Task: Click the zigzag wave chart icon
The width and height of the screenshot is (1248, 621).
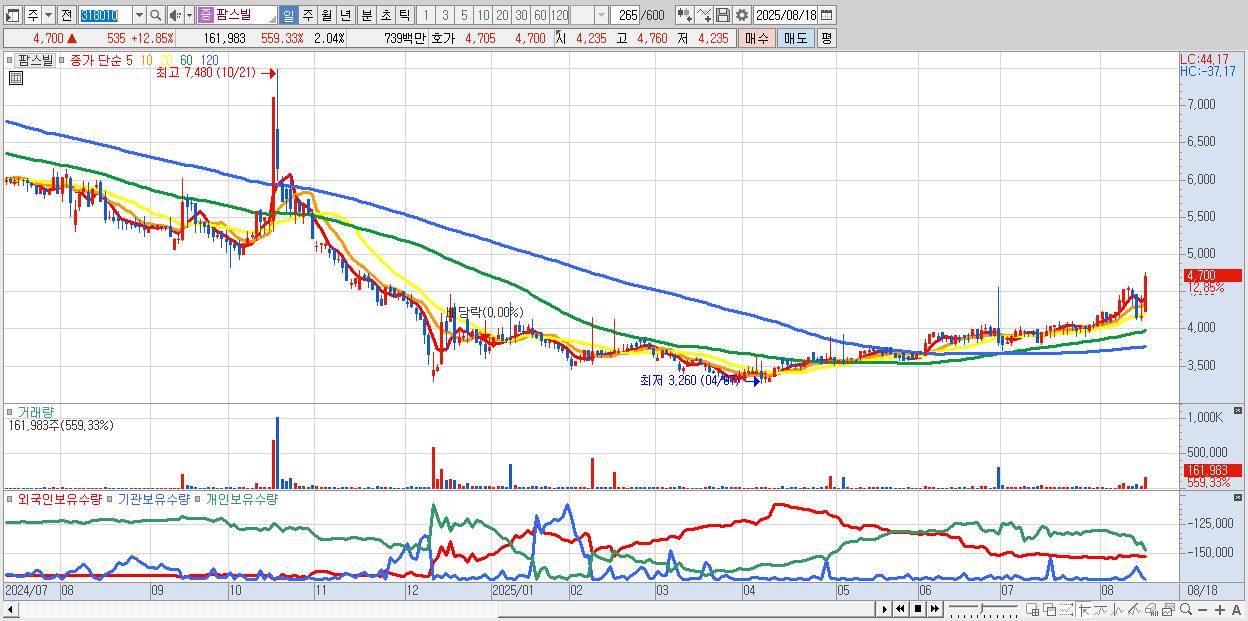Action: pos(1118,610)
